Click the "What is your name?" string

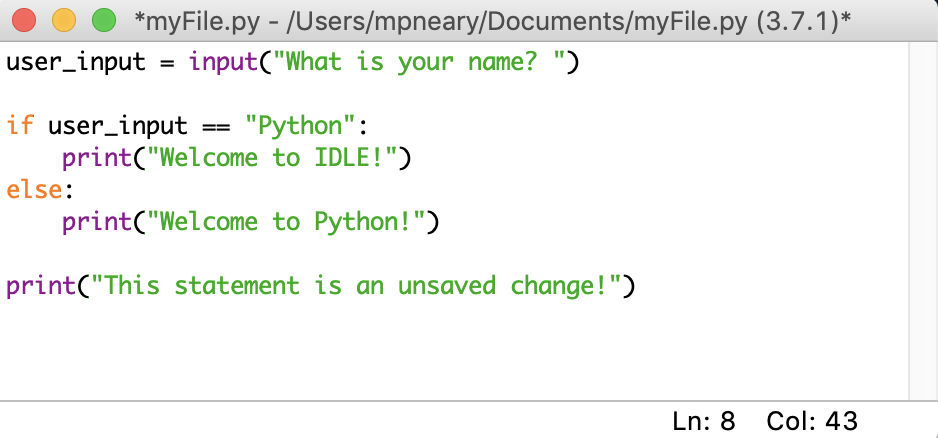[x=425, y=63]
